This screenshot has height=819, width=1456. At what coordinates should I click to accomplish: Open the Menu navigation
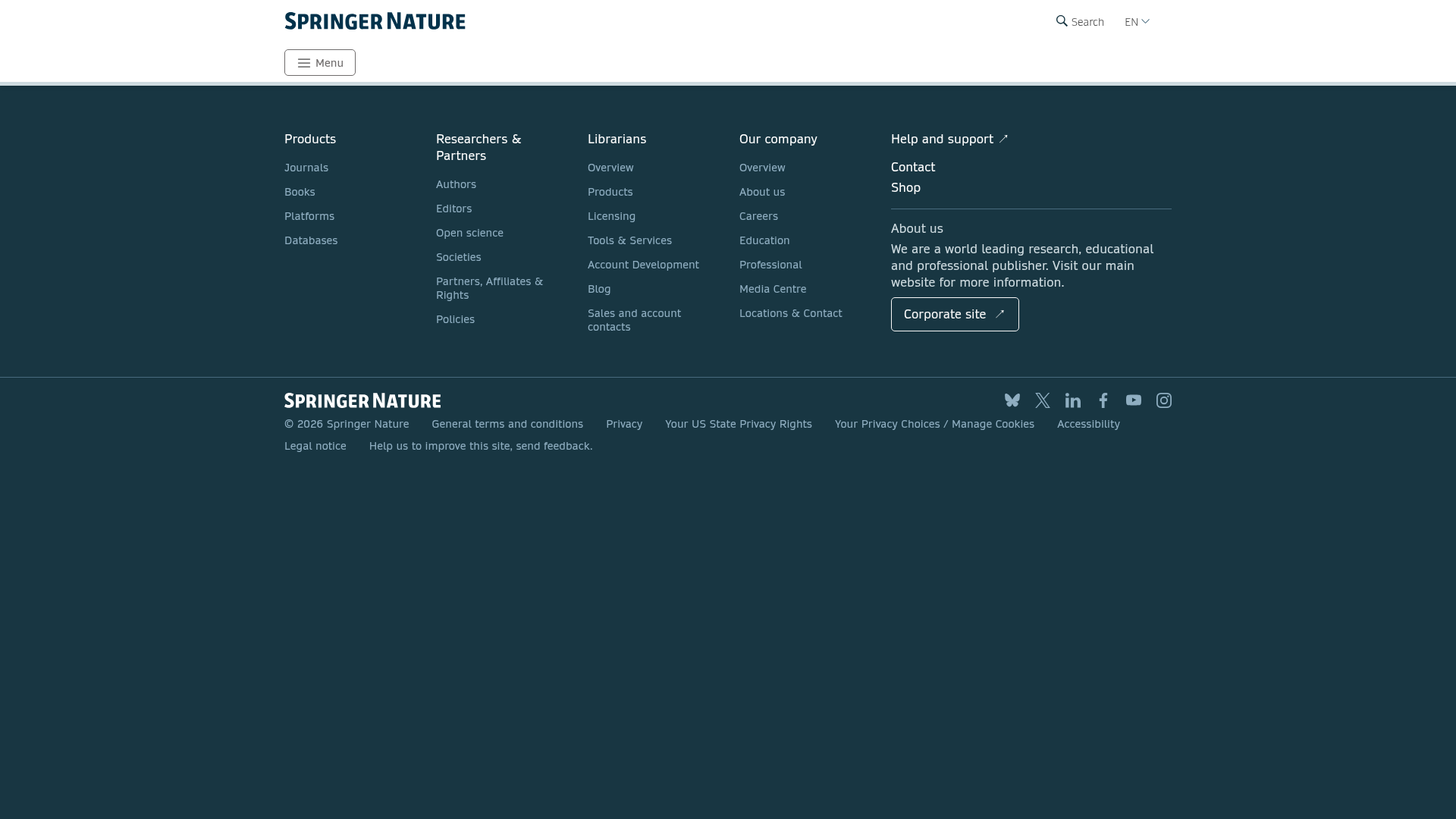[x=319, y=62]
